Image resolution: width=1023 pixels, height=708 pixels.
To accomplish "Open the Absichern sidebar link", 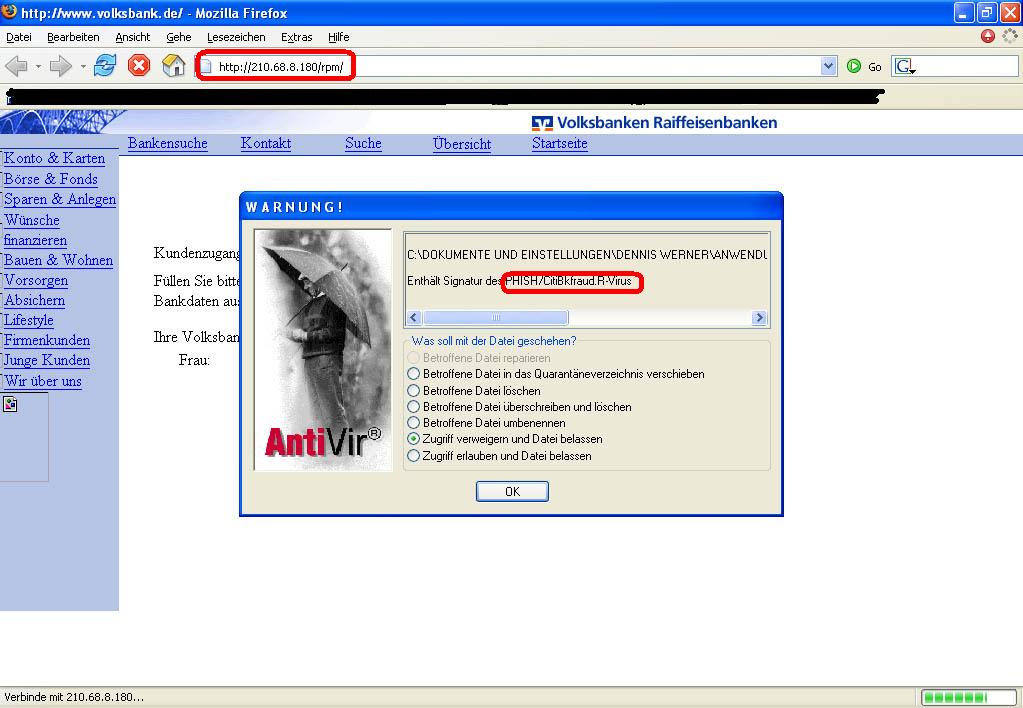I will [x=35, y=301].
